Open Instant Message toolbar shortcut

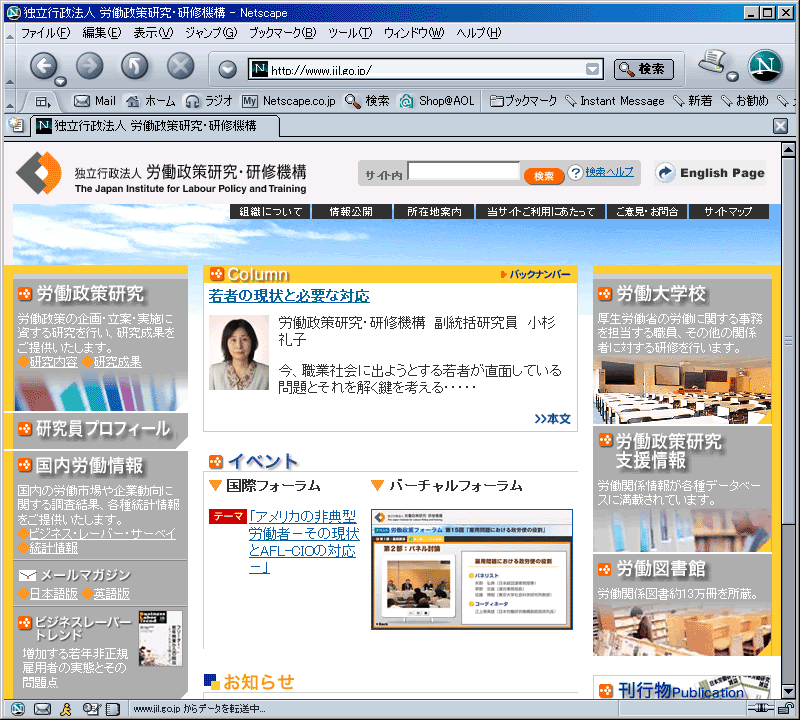pos(615,101)
